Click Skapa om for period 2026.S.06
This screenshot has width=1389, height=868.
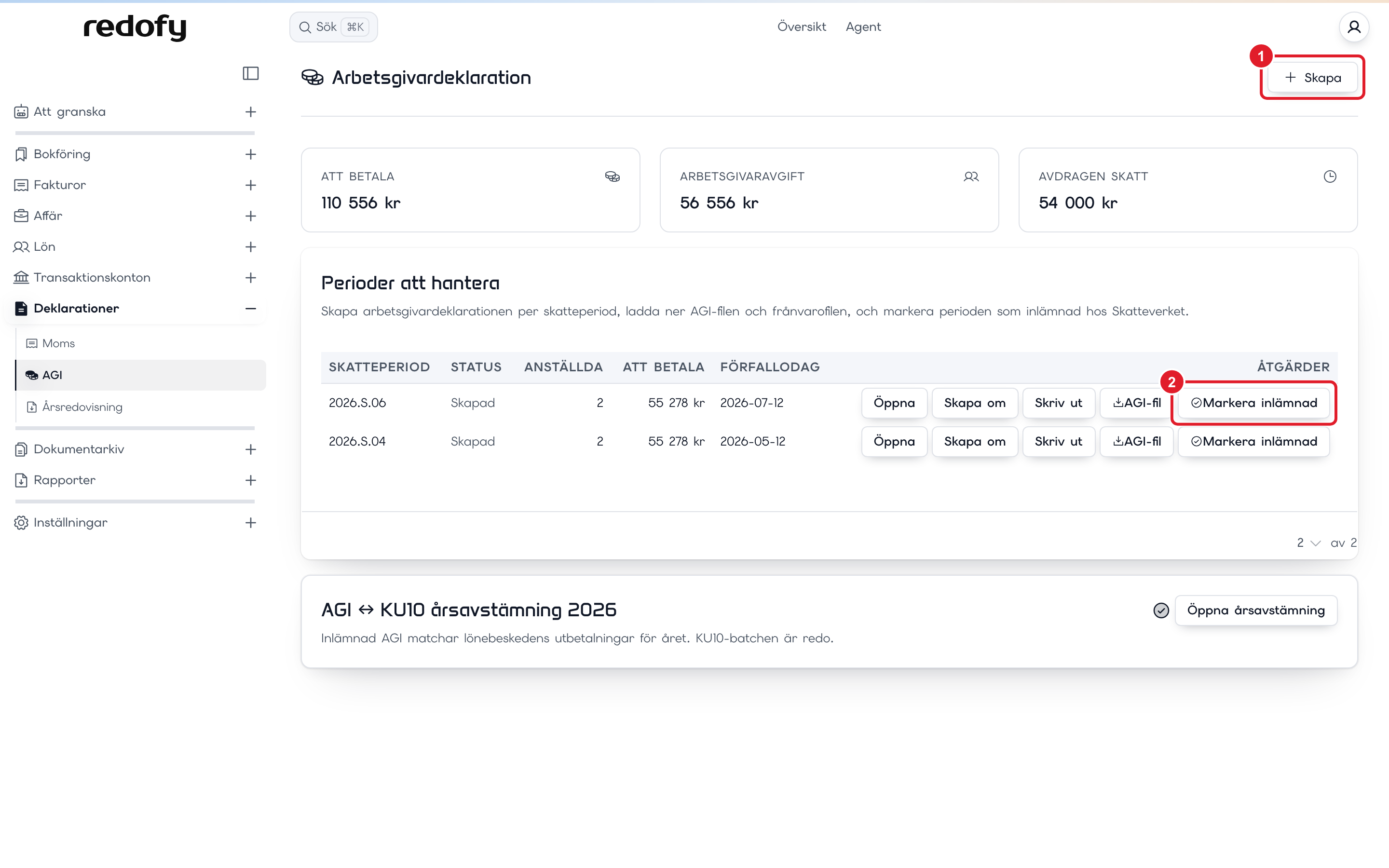pyautogui.click(x=975, y=403)
